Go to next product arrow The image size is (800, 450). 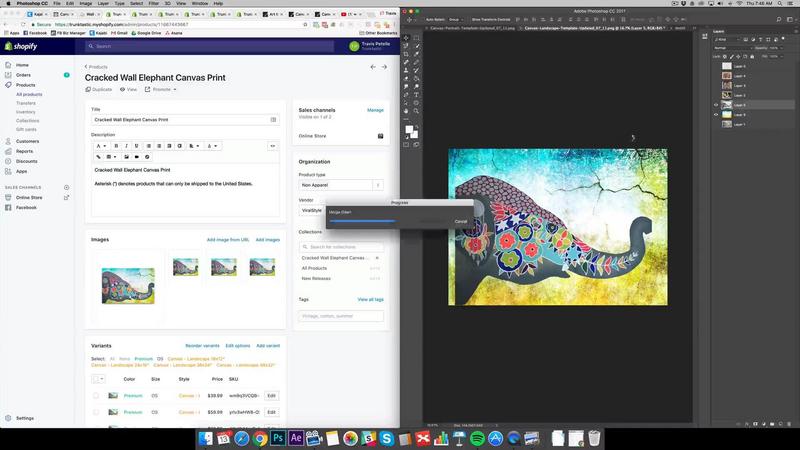384,67
